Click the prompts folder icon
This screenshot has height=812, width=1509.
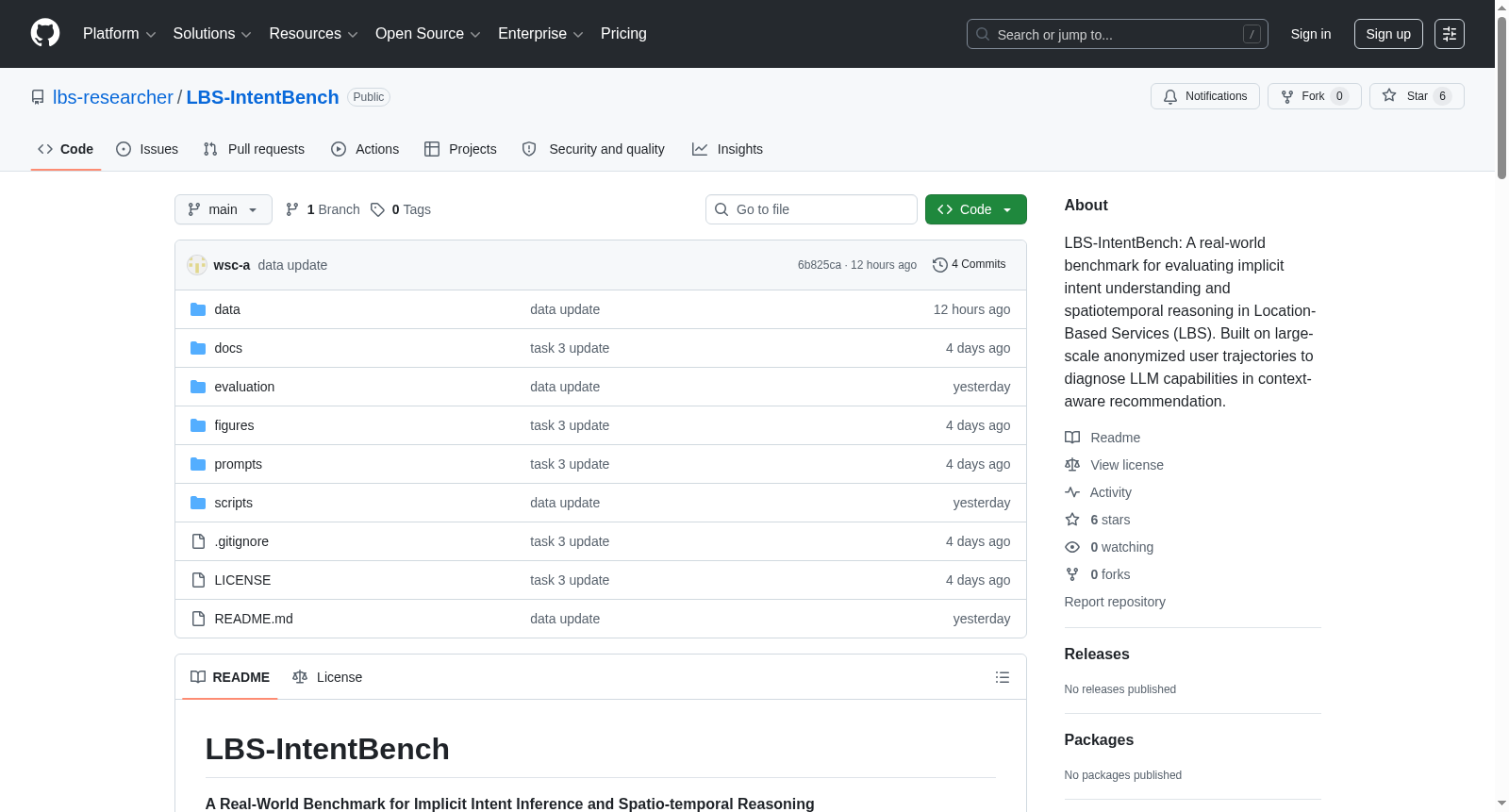coord(198,464)
